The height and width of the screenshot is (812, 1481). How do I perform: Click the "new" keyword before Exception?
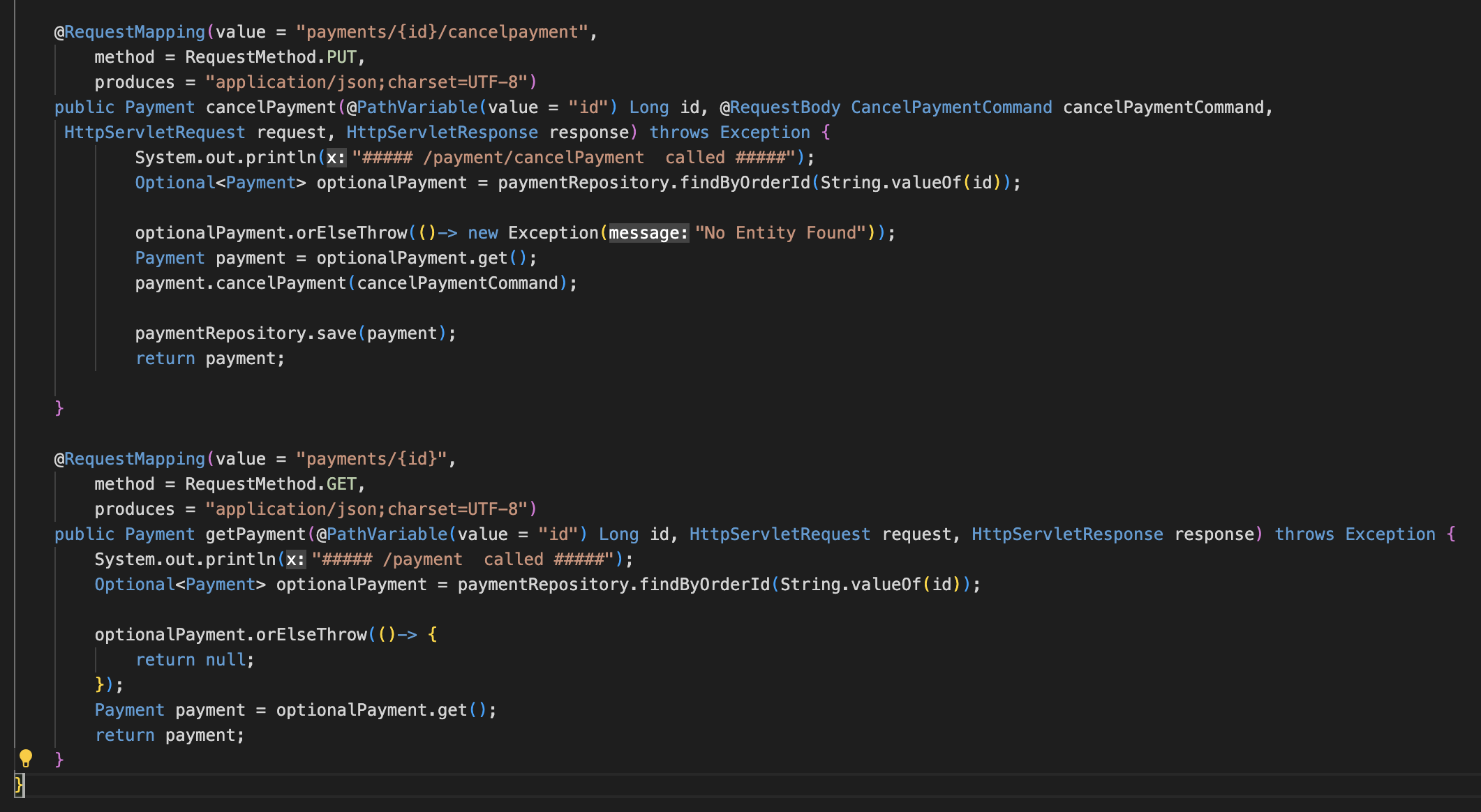483,233
